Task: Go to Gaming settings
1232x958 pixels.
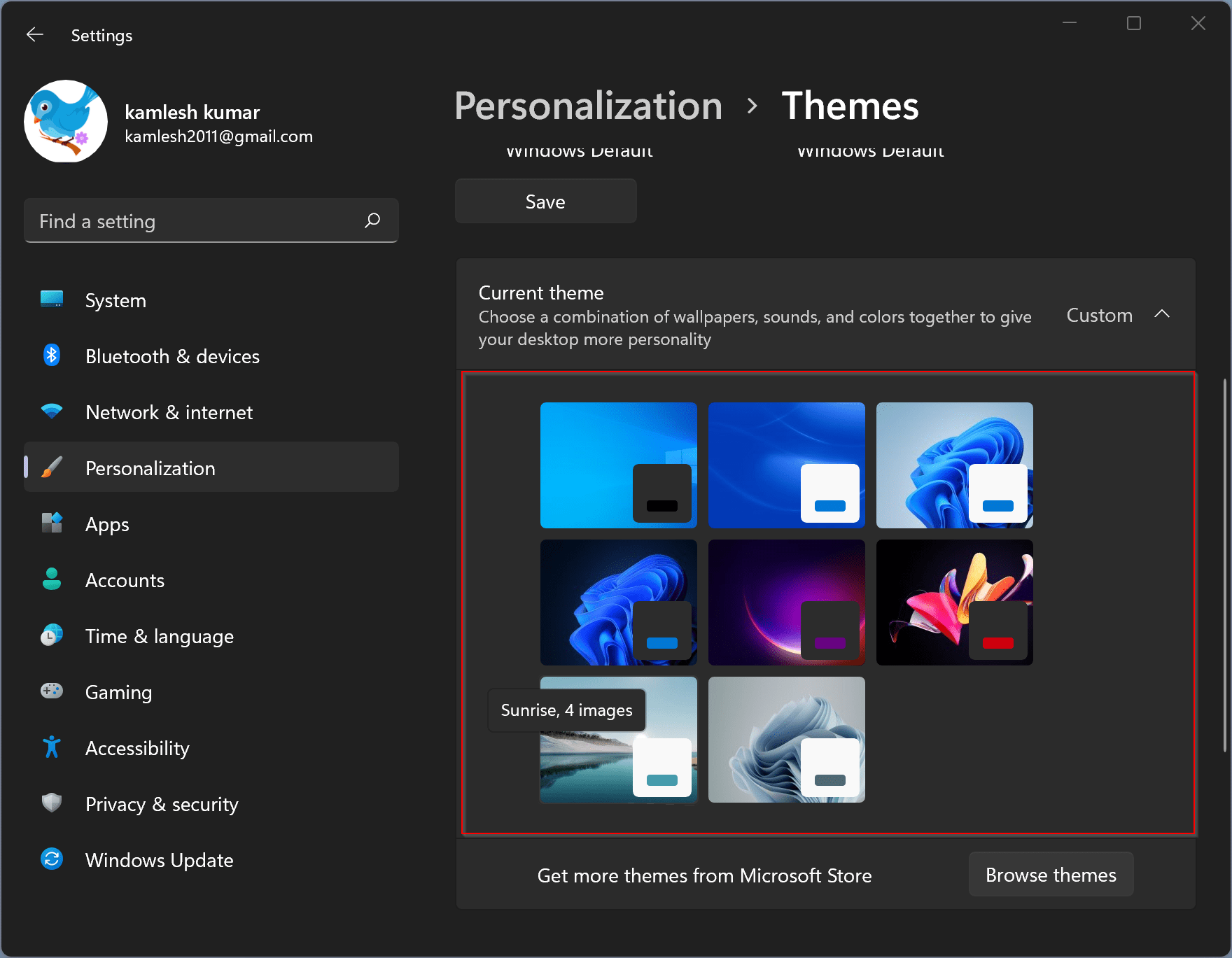Action: coord(211,692)
